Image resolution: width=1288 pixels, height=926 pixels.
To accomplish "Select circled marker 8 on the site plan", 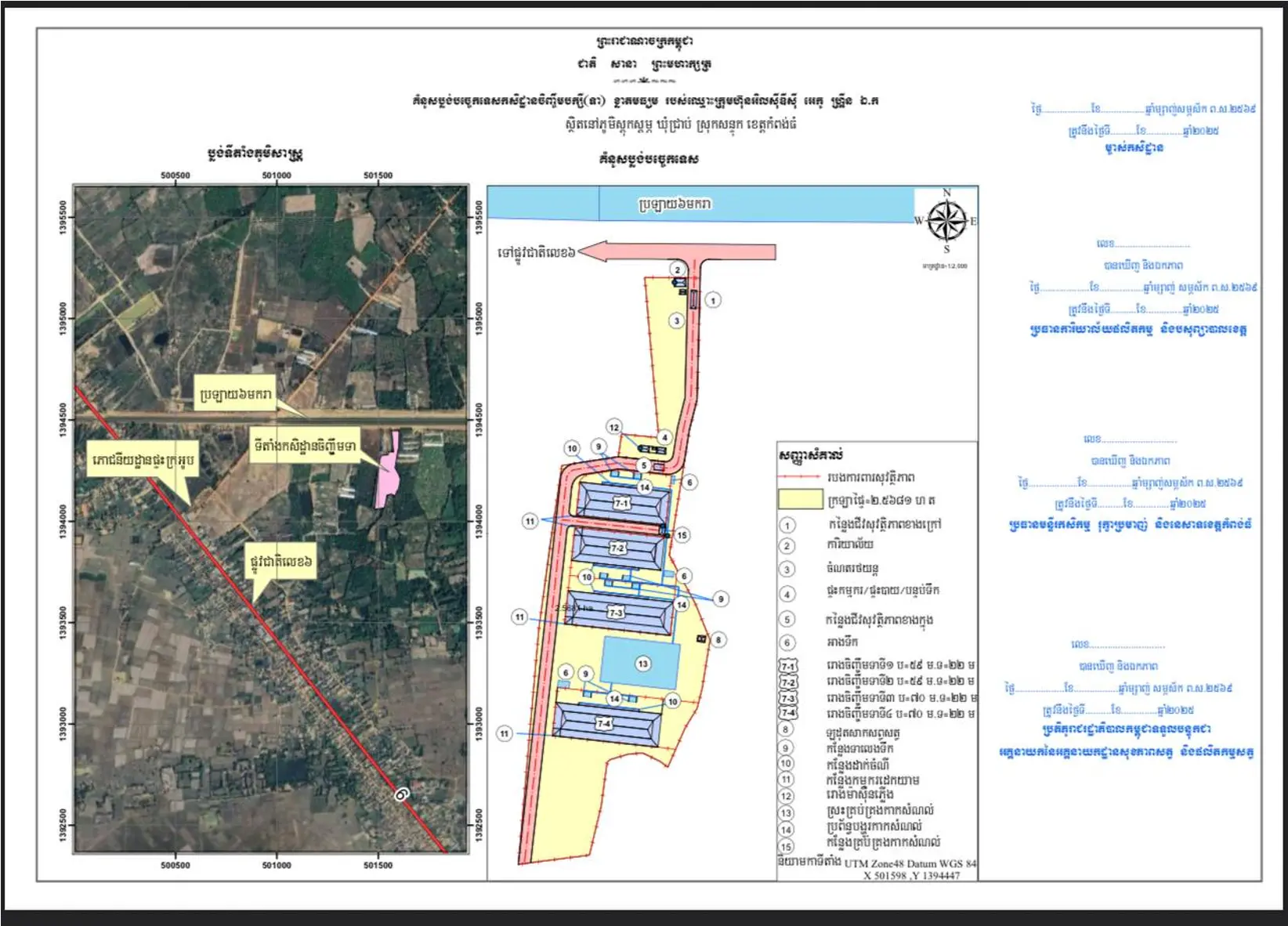I will (x=718, y=640).
